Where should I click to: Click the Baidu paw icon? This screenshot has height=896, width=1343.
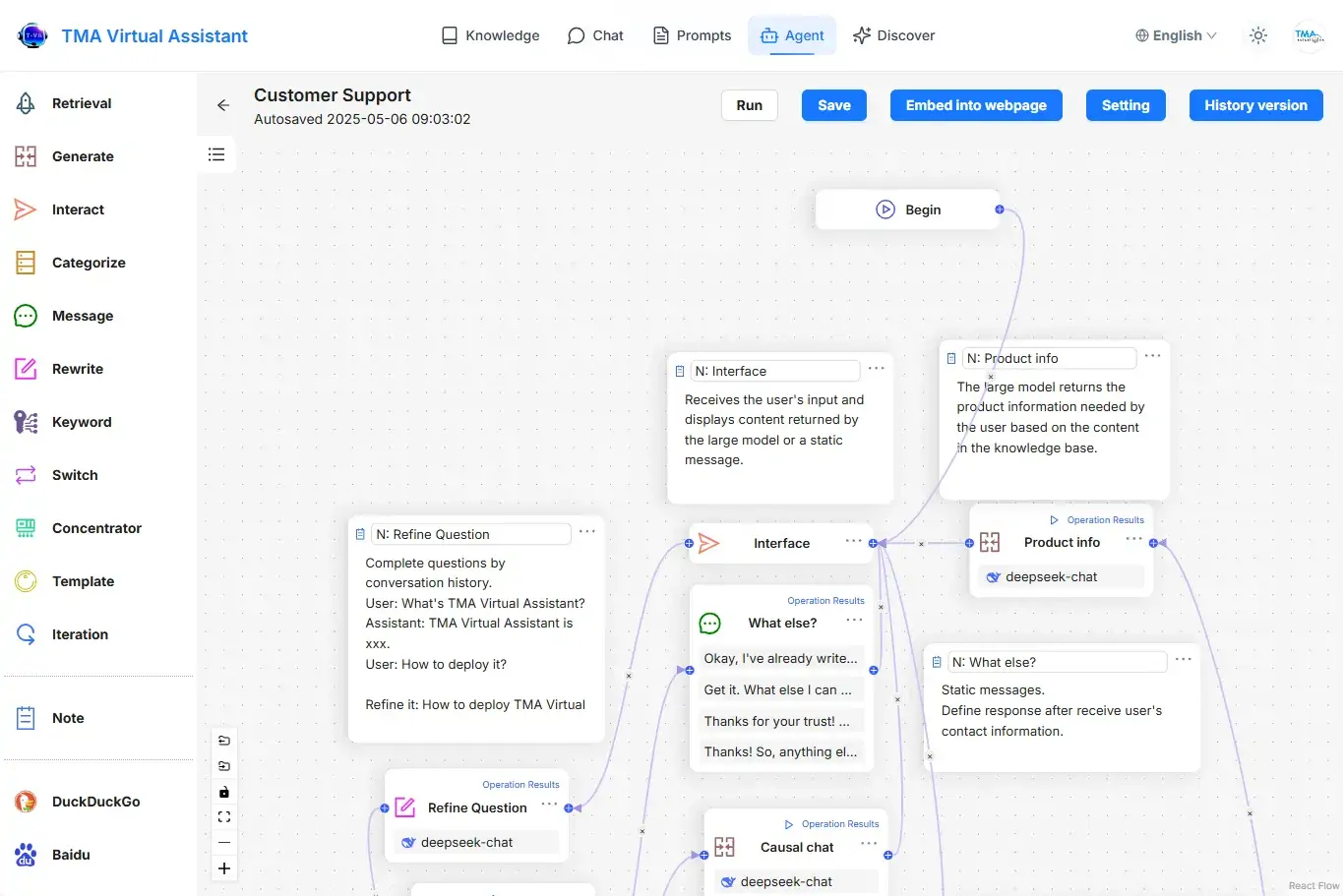(26, 855)
